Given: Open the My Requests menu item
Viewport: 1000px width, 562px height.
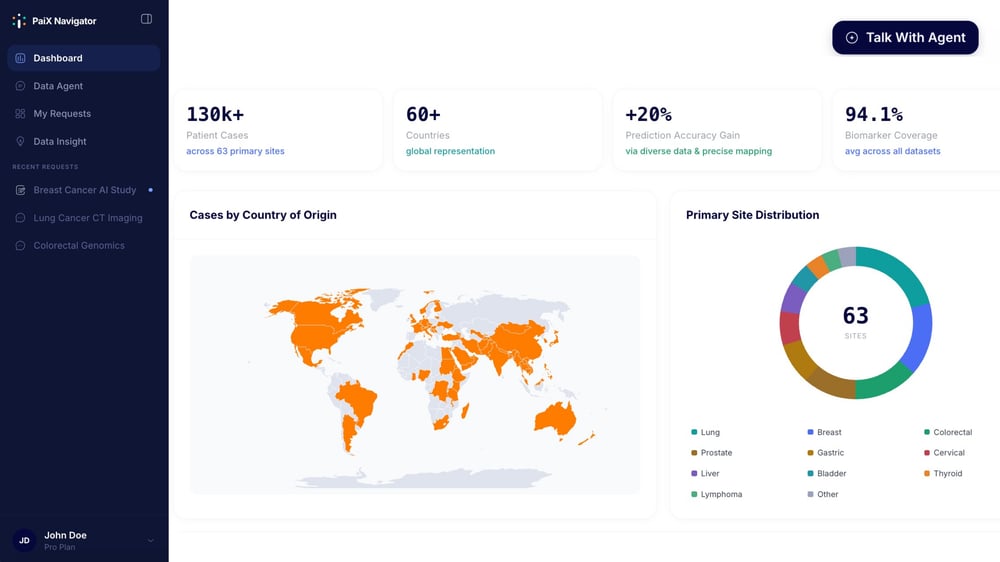Looking at the screenshot, I should [x=62, y=114].
